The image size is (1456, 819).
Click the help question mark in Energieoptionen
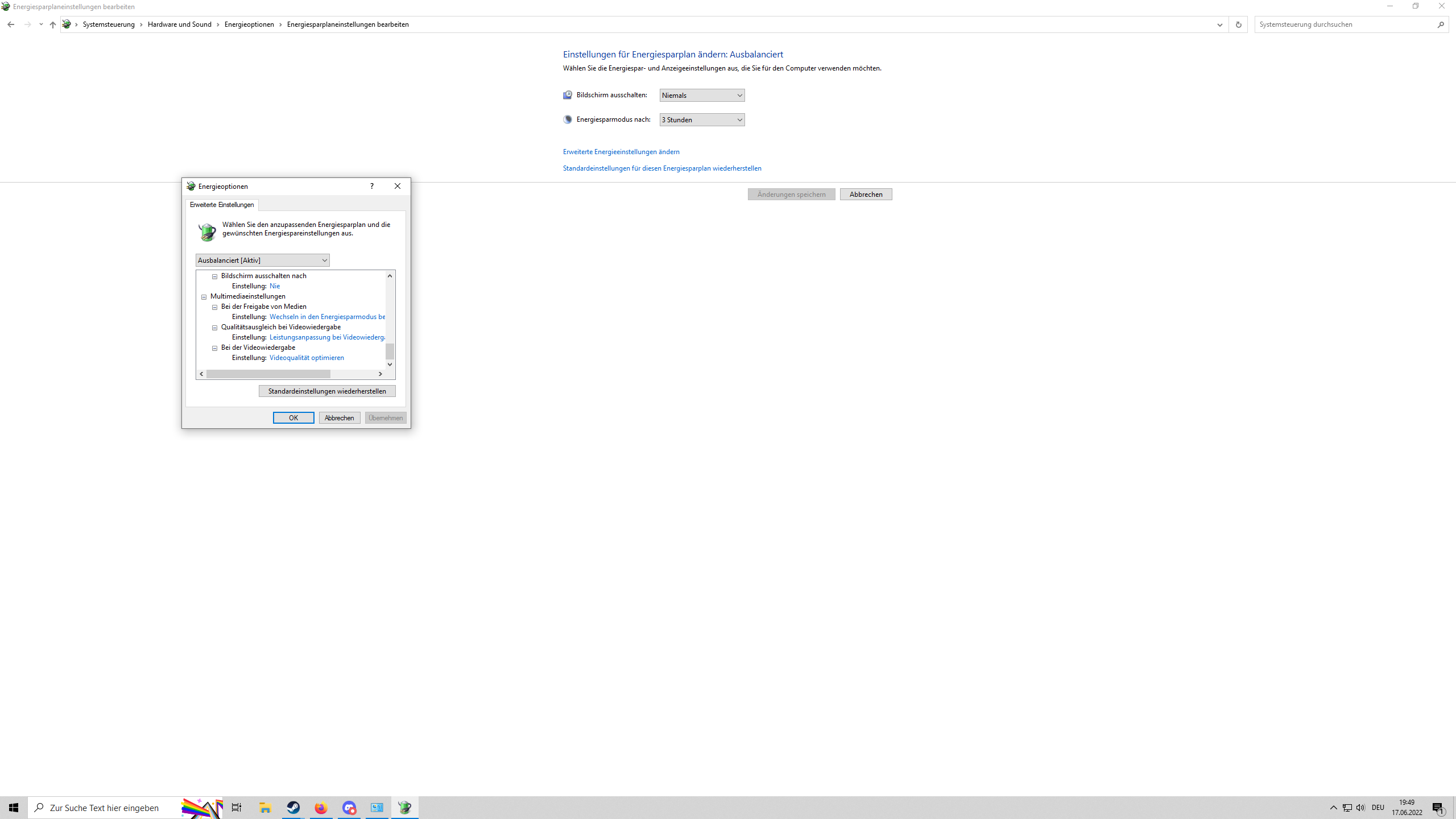point(371,186)
